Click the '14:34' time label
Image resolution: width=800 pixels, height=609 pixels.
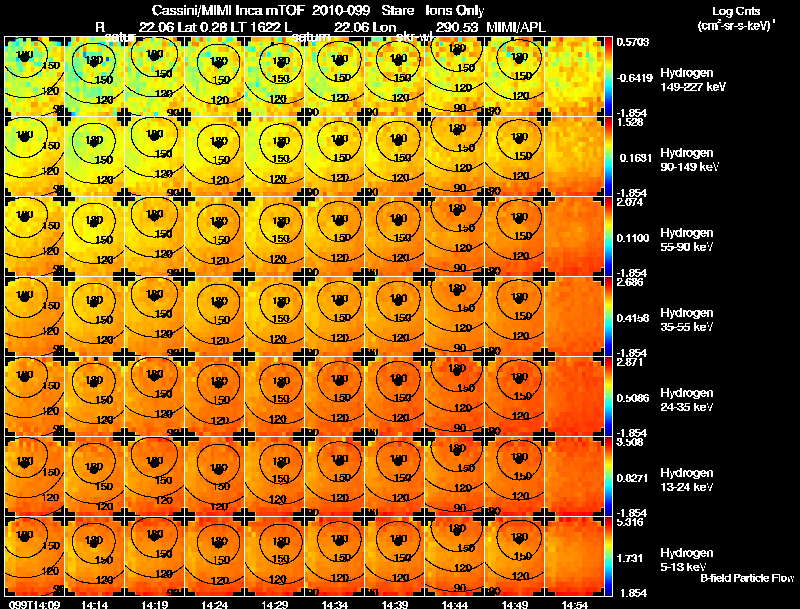(x=335, y=604)
